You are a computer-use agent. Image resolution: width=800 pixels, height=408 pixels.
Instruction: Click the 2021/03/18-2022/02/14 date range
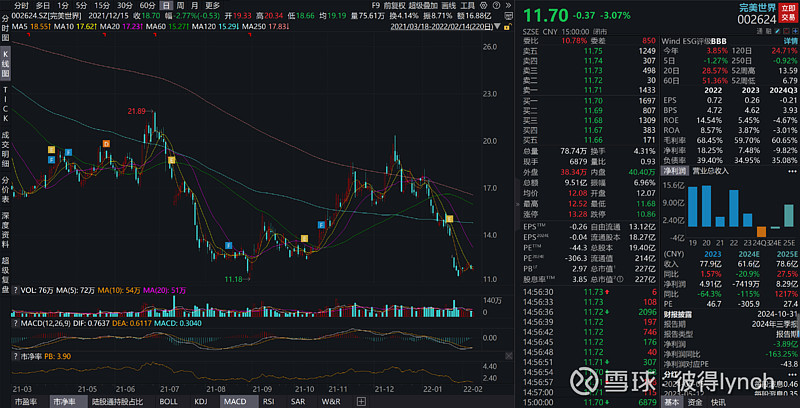pos(441,27)
